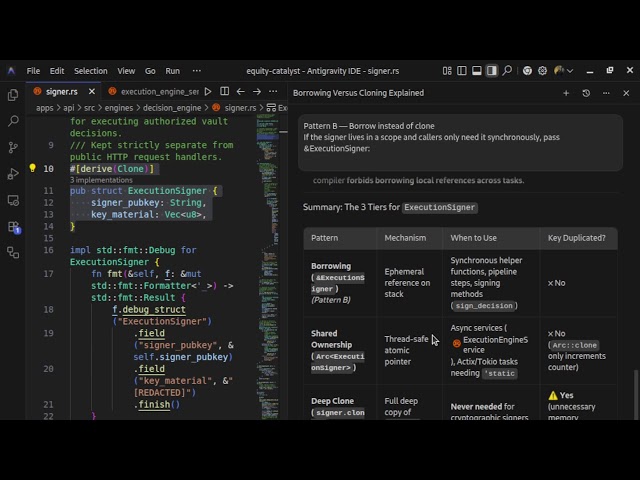Viewport: 640px width, 480px height.
Task: Click the 'Mechanism' table column header
Action: point(405,238)
